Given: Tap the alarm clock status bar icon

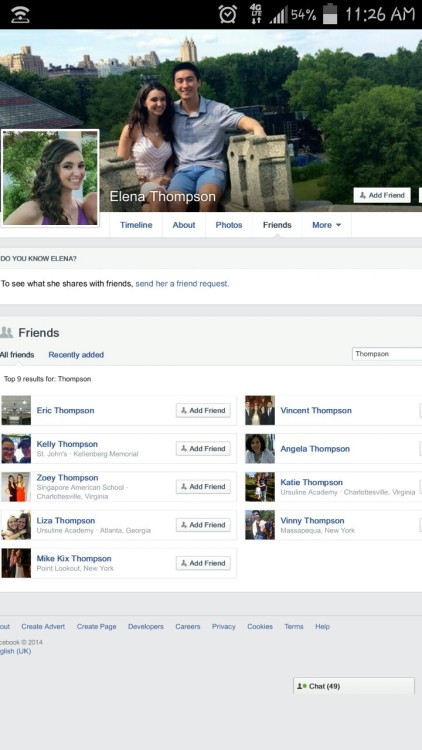Looking at the screenshot, I should click(x=227, y=14).
